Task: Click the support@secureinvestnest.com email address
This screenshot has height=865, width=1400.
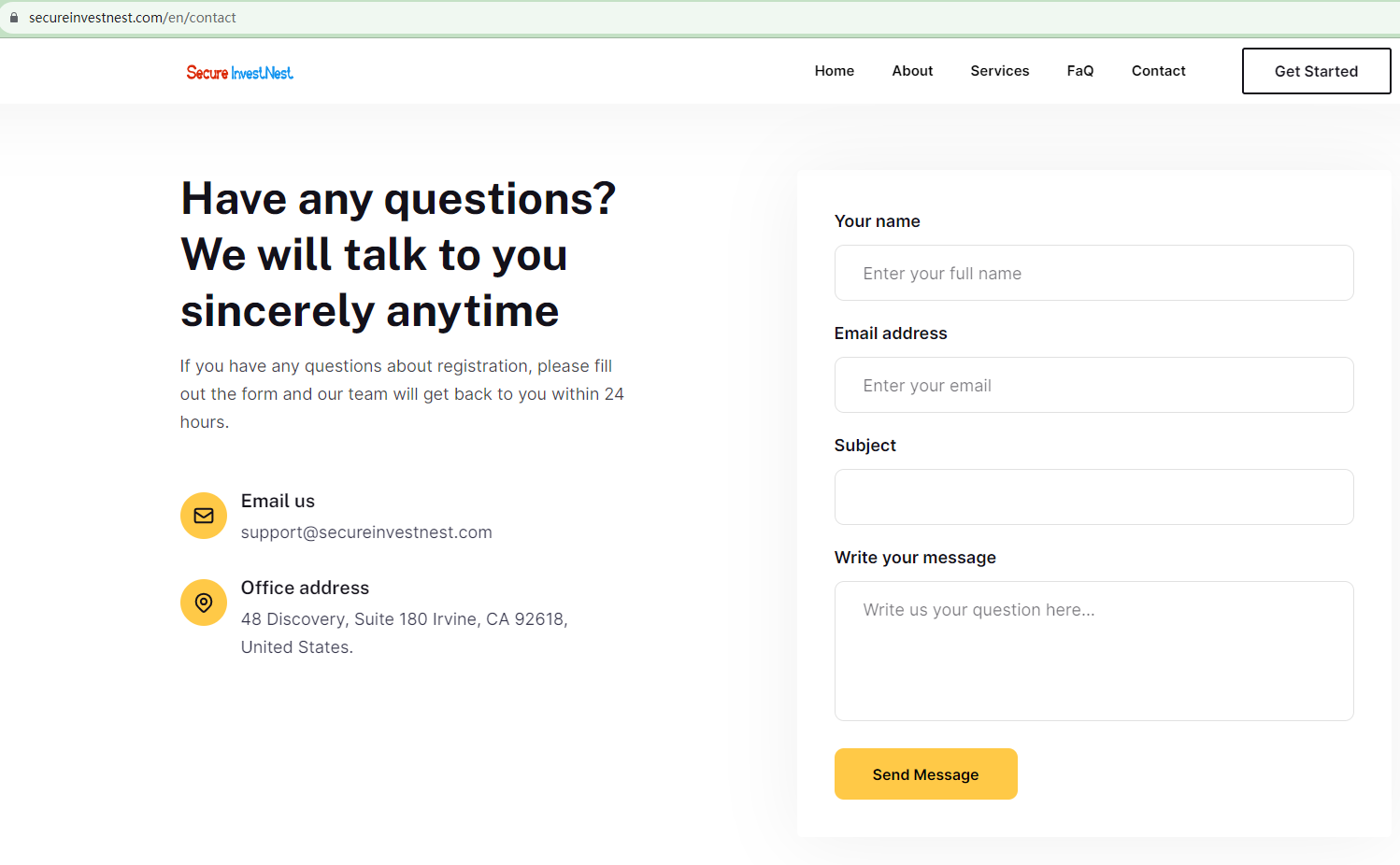Action: pos(366,532)
